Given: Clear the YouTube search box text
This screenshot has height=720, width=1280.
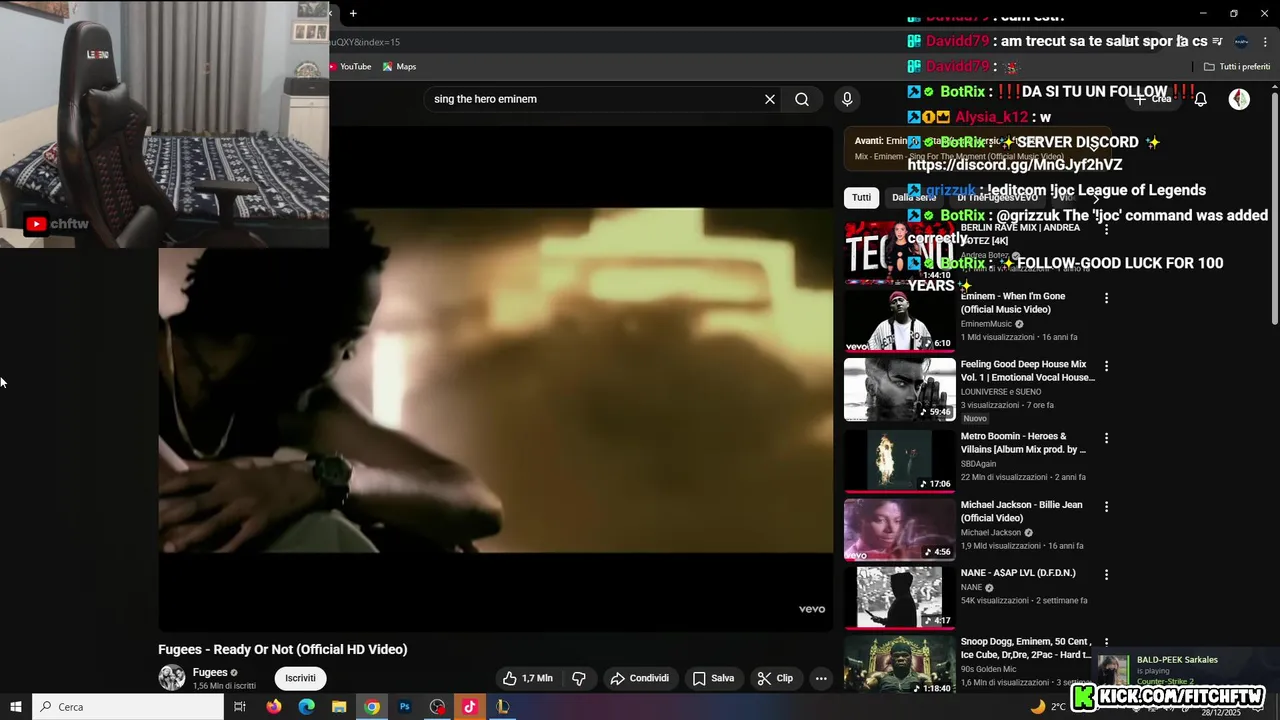Looking at the screenshot, I should click(770, 99).
